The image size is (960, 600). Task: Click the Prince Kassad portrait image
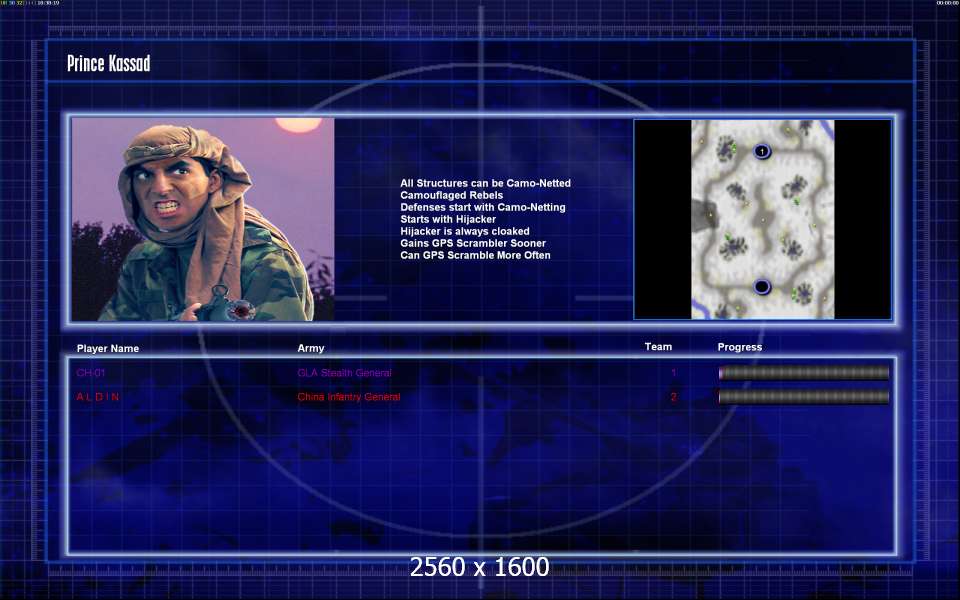pos(203,220)
